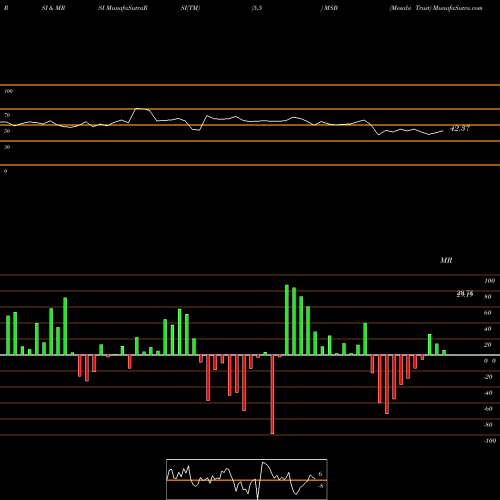Click the 100 label on RSI axis
Viewport: 500px width, 500px height.
tap(9, 91)
